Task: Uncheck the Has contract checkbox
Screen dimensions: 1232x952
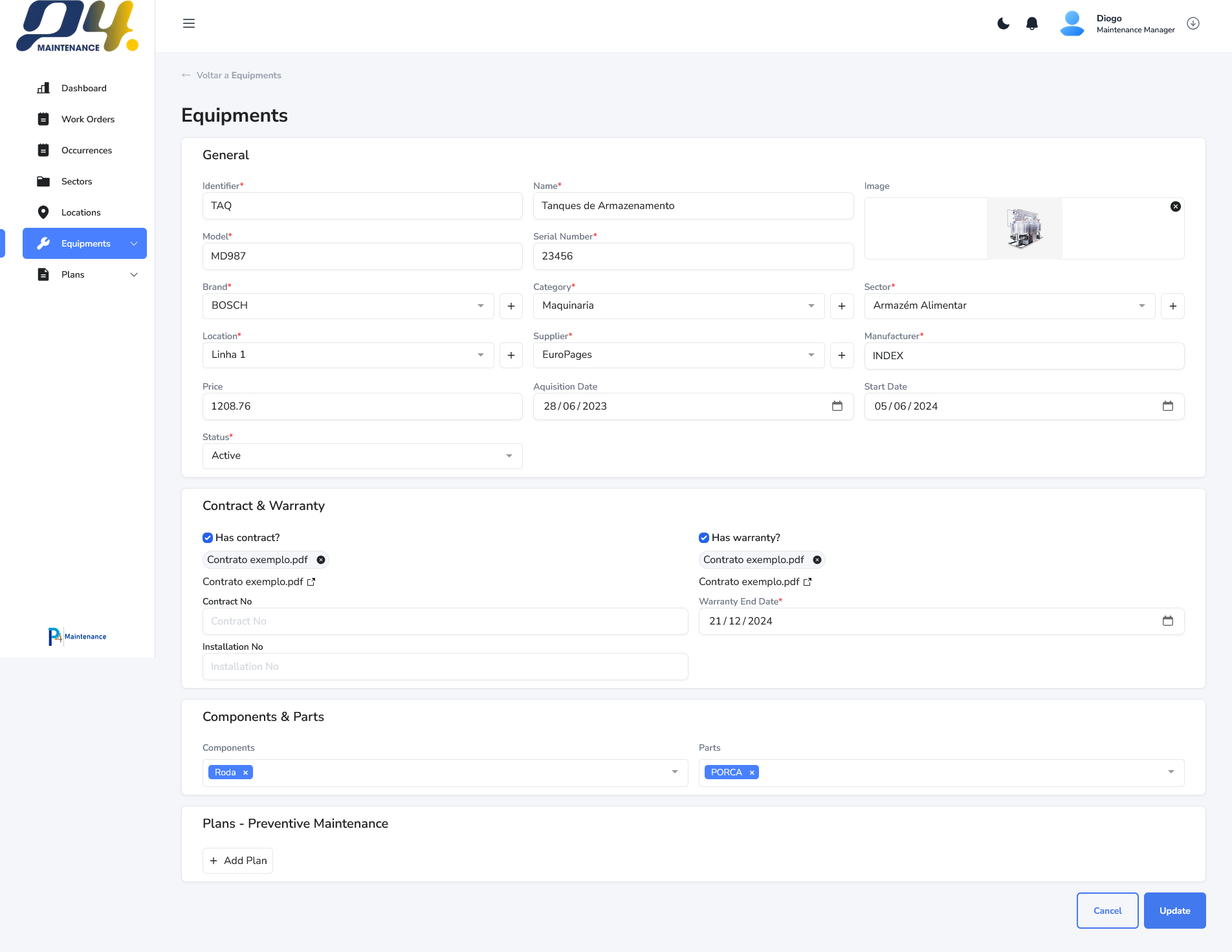Action: pyautogui.click(x=208, y=538)
